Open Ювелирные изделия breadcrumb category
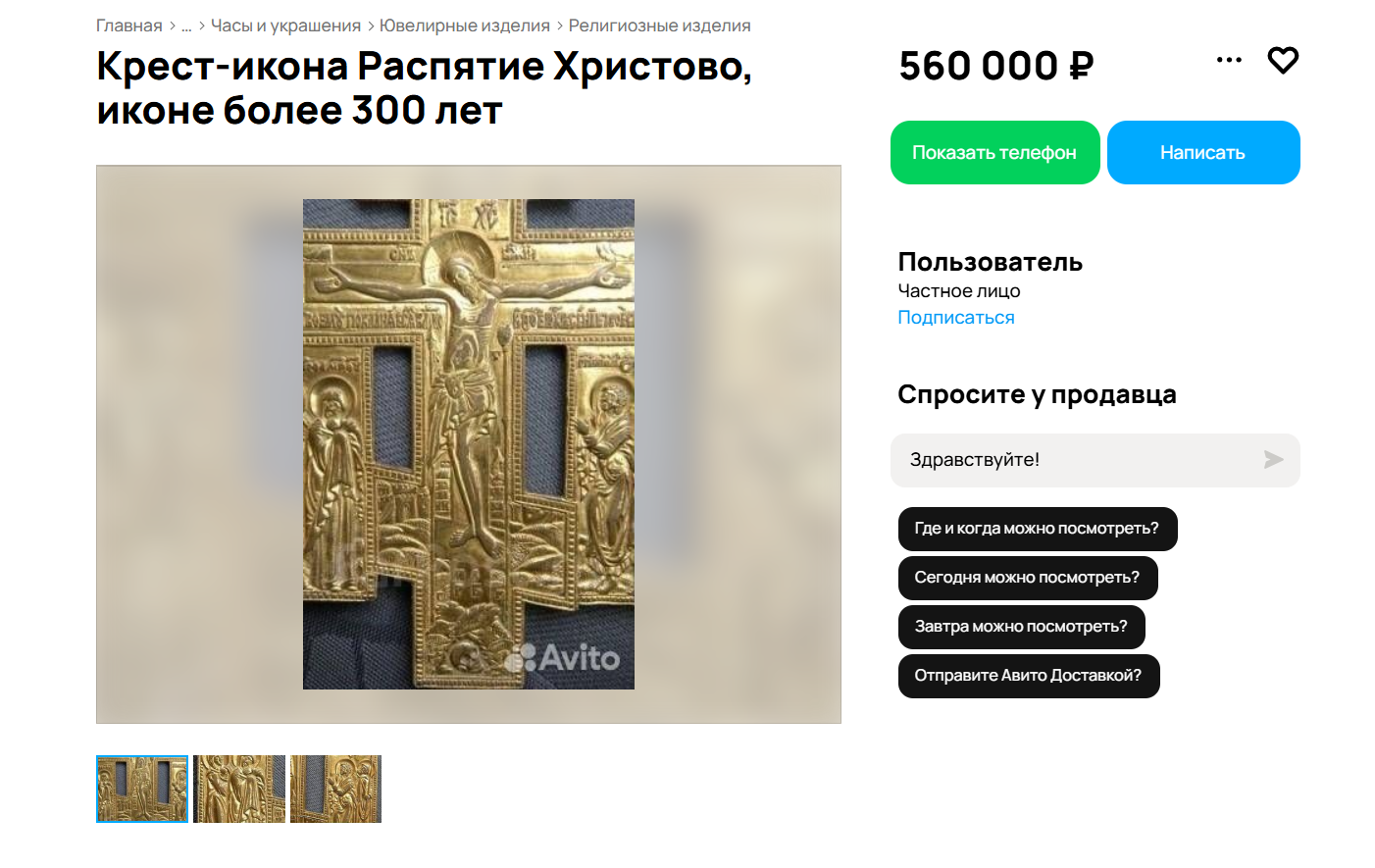The height and width of the screenshot is (868, 1375). 465,26
